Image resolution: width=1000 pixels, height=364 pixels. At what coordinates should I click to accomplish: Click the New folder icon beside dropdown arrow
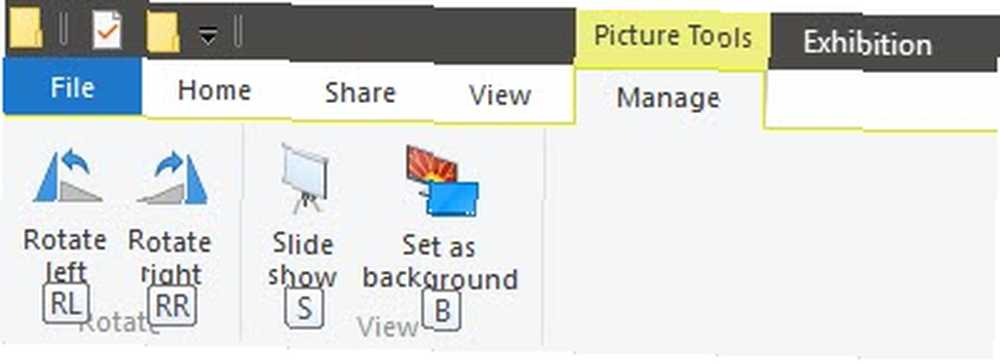click(163, 32)
